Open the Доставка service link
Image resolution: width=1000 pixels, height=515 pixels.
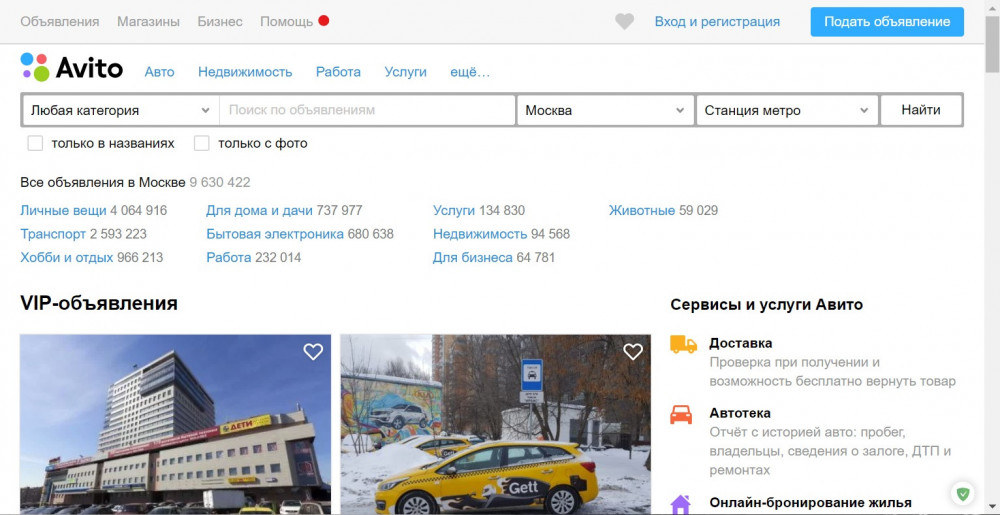tap(740, 343)
